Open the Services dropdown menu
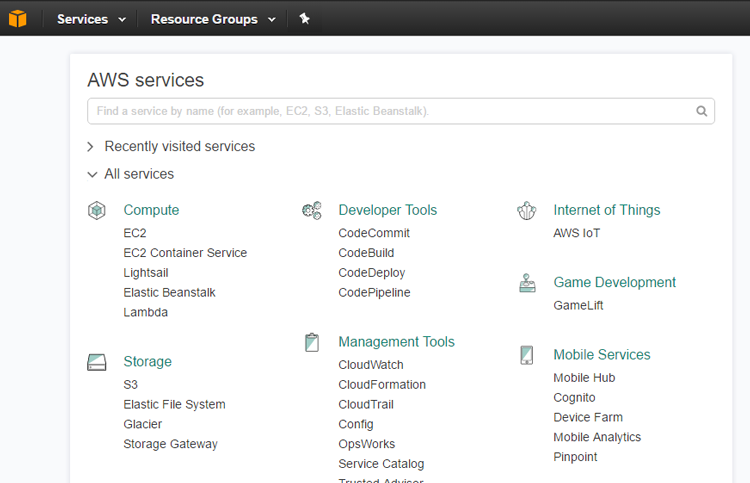The image size is (750, 483). [x=91, y=19]
